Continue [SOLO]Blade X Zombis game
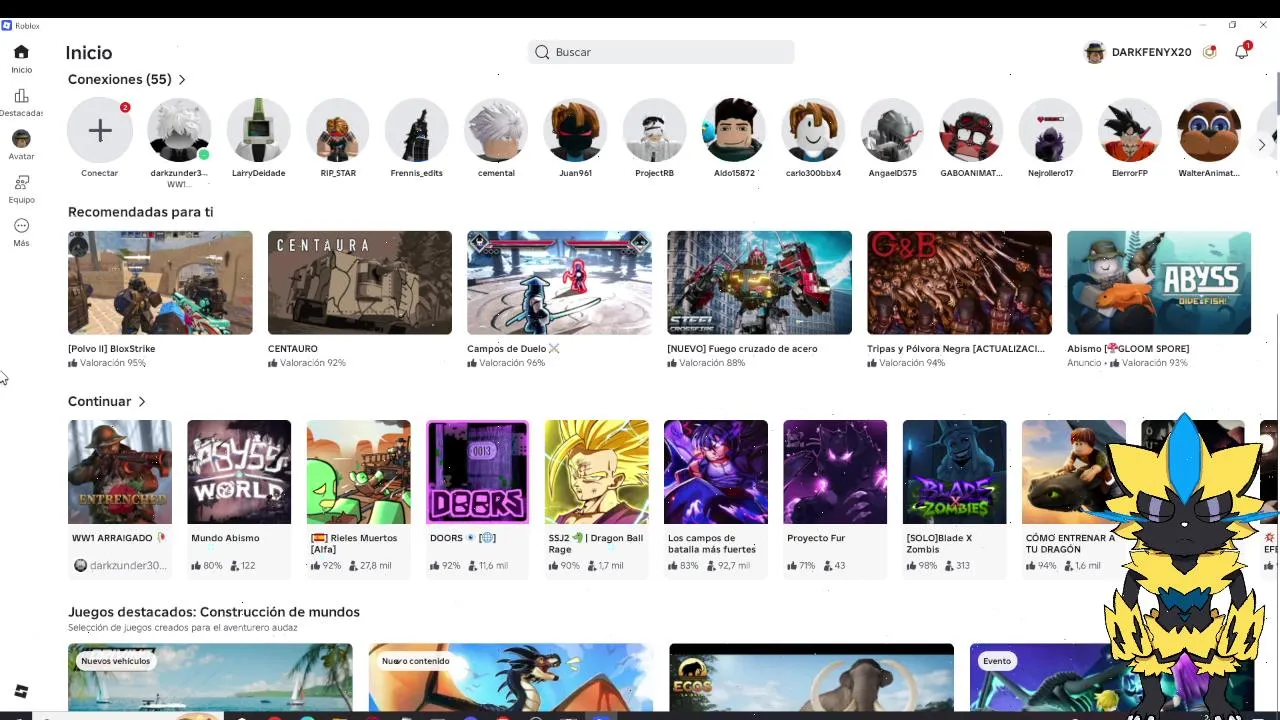Image resolution: width=1280 pixels, height=720 pixels. pyautogui.click(x=954, y=472)
